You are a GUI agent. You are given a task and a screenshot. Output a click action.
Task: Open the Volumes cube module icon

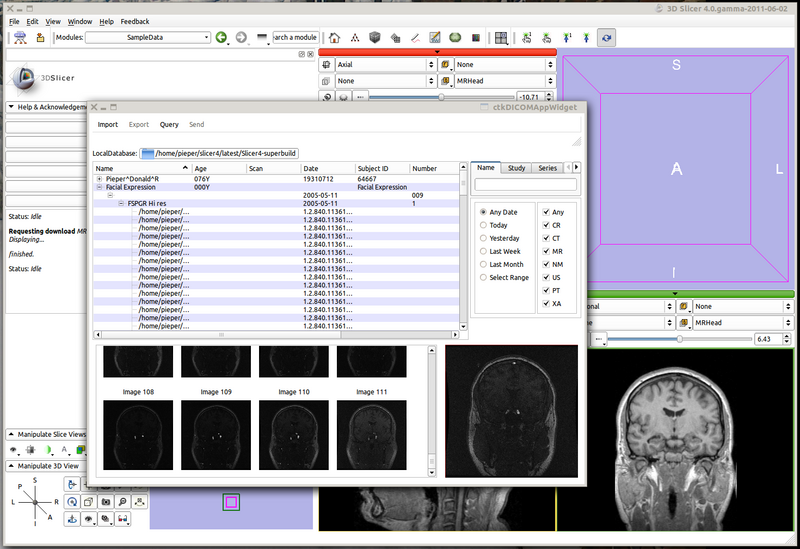point(375,37)
